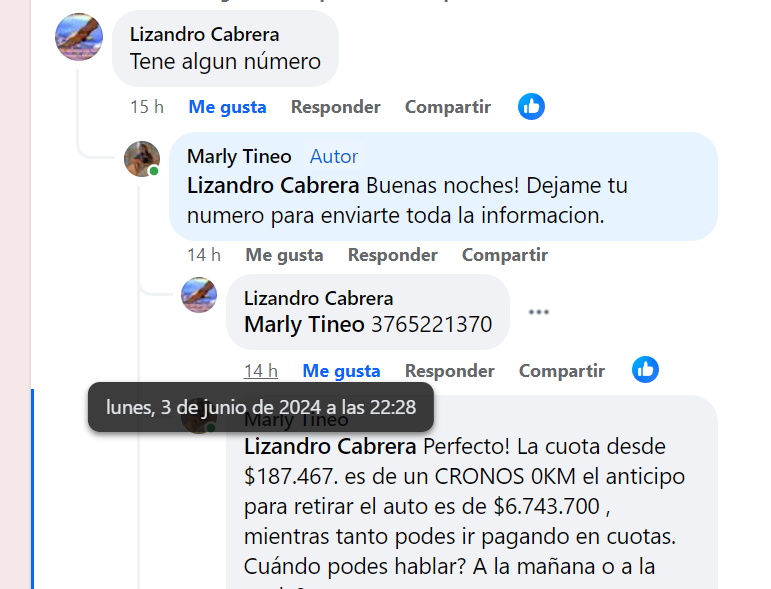The image size is (771, 589).
Task: Open the three-dots options for phone number comment
Action: coord(538,312)
